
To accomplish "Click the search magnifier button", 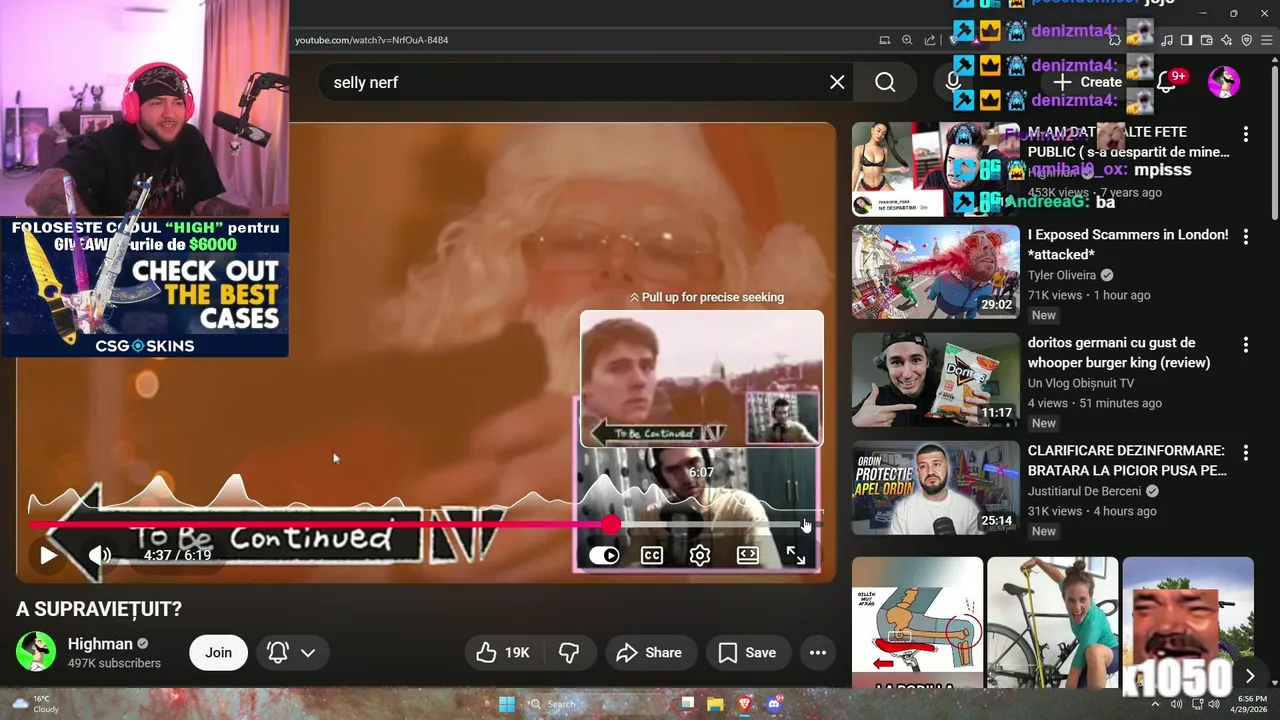I will (885, 82).
